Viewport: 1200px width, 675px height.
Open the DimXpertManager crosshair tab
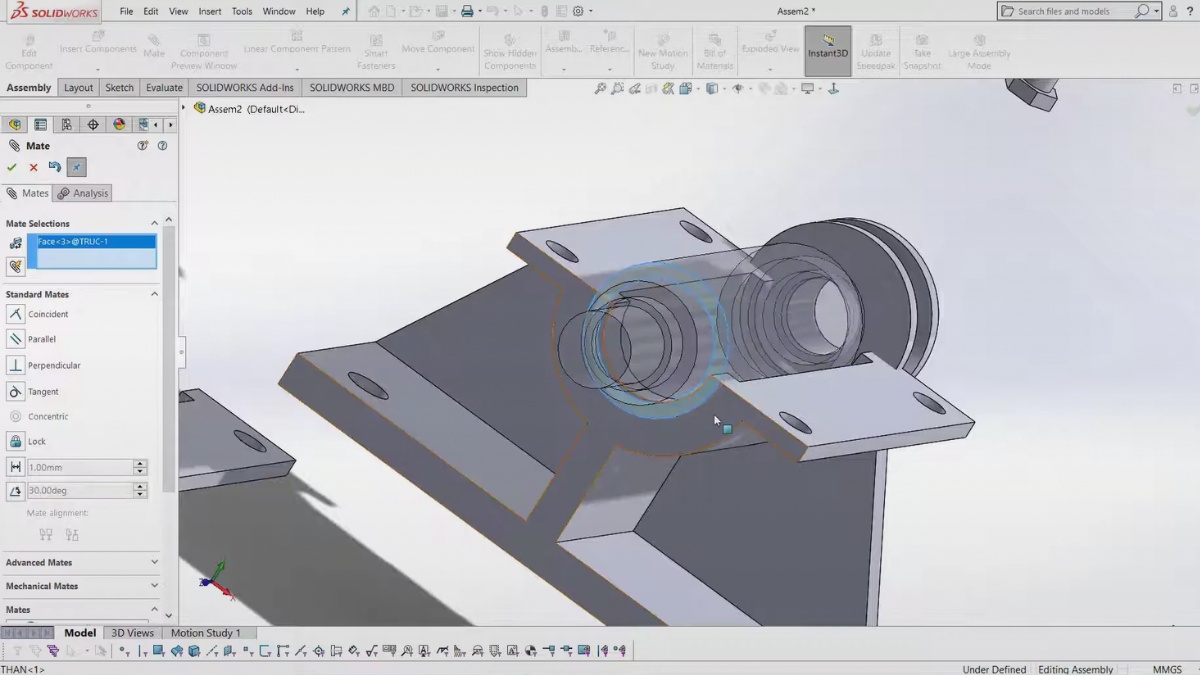pos(93,125)
